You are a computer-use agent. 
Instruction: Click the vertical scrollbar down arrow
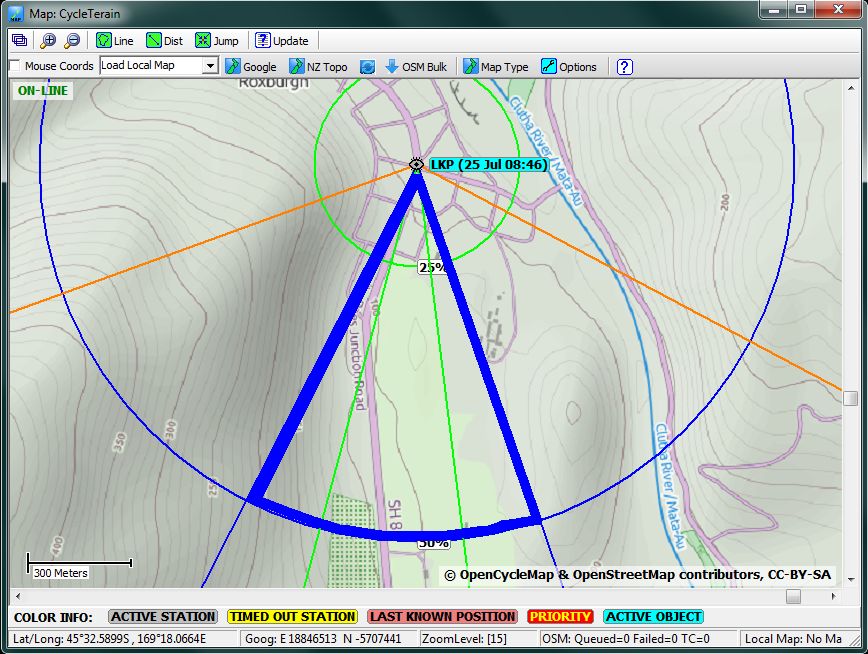tap(851, 579)
